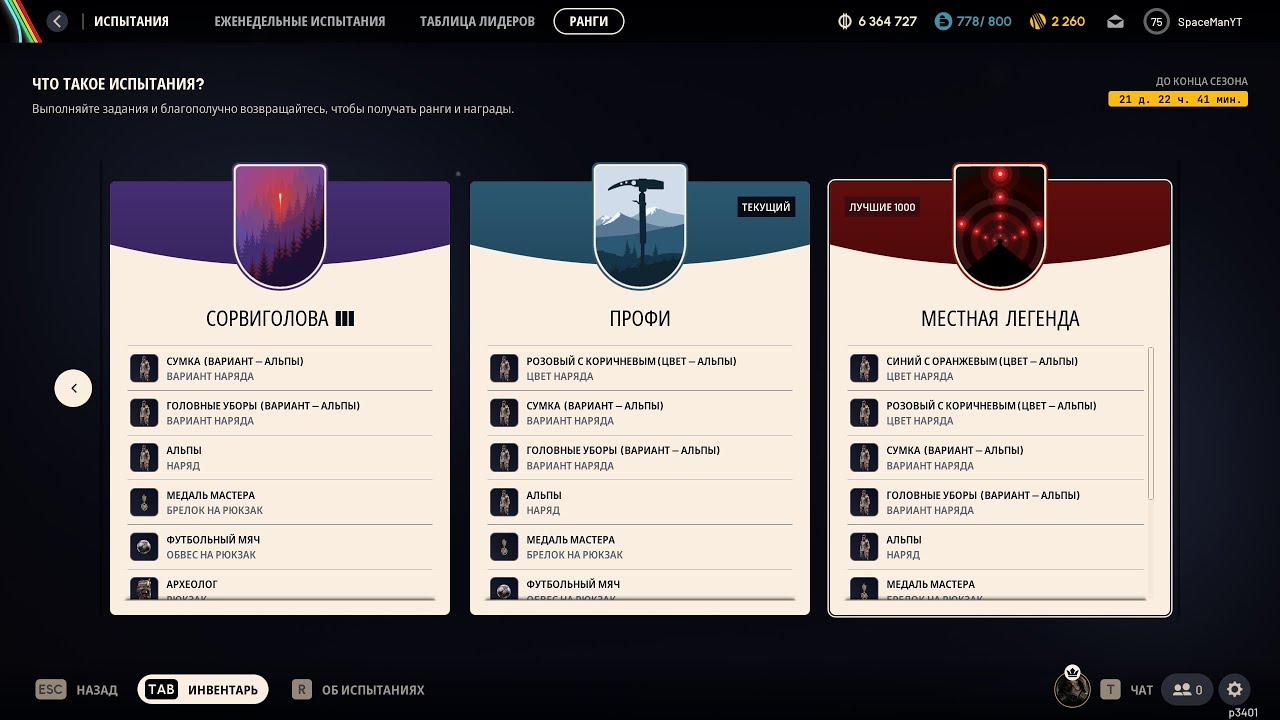Click Медаль мастера icon in Местная легенда card
Screen dimensions: 1280x720
click(864, 588)
